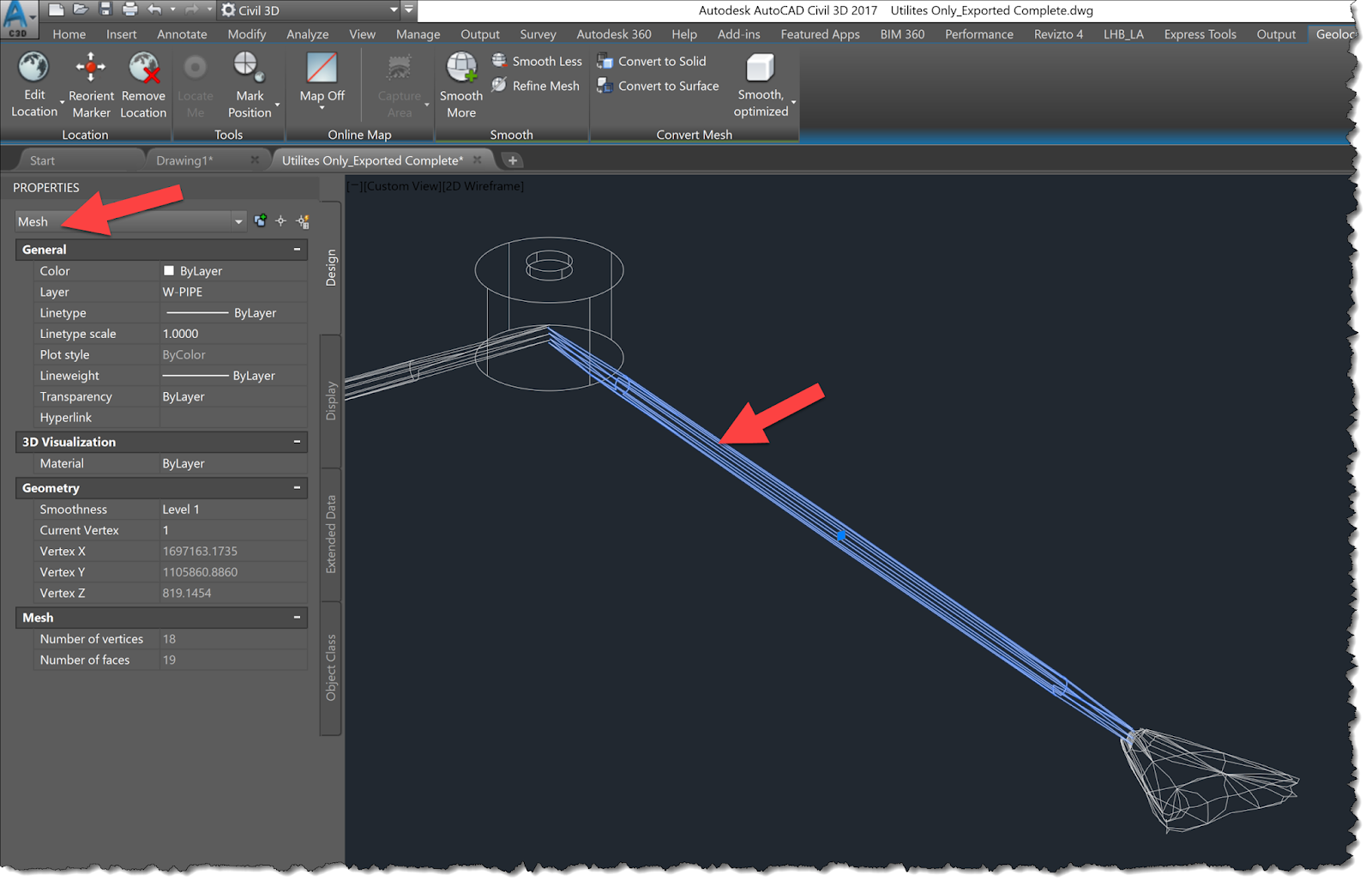1372x887 pixels.
Task: Click Convert to Solid
Action: coord(652,61)
